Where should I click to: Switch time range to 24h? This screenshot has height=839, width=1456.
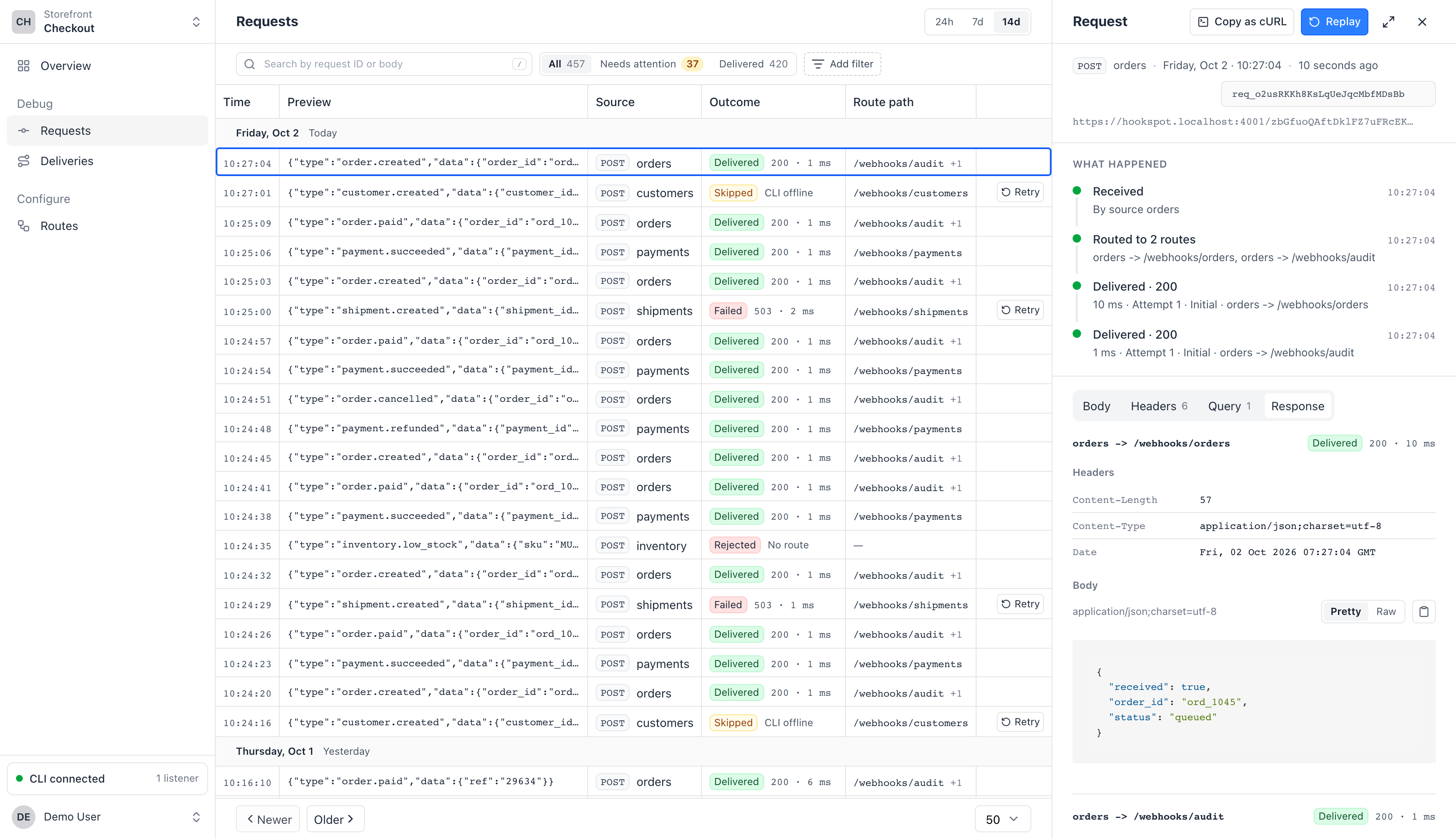[x=944, y=22]
